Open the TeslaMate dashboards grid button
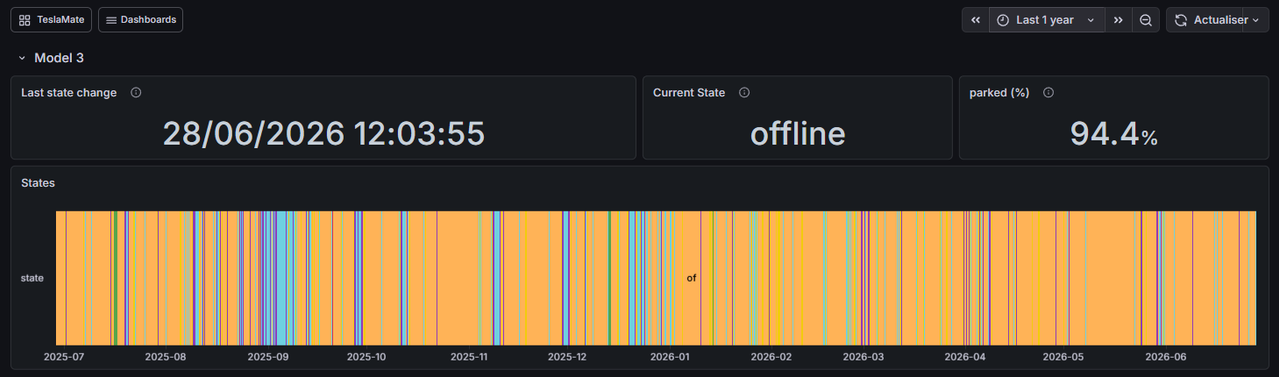1279x377 pixels. [x=51, y=19]
